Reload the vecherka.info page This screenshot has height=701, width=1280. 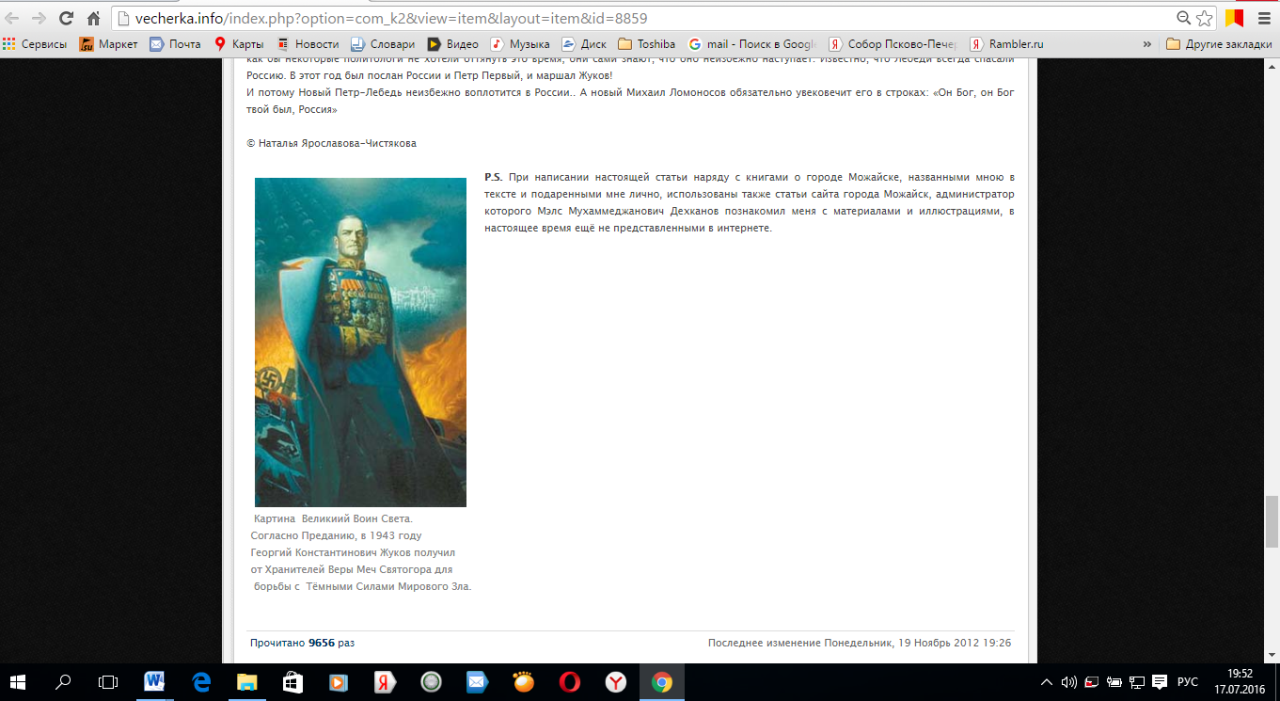click(x=66, y=18)
